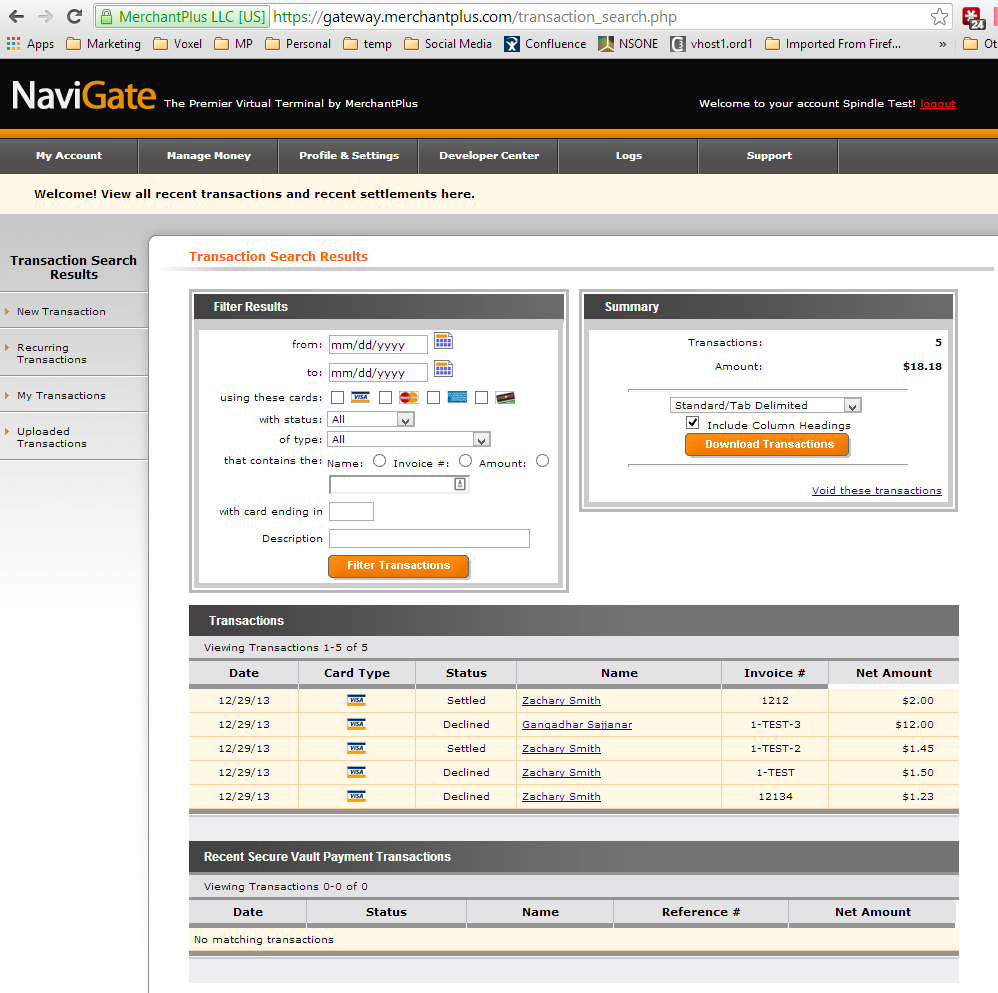Open the Profile & Settings menu

349,156
